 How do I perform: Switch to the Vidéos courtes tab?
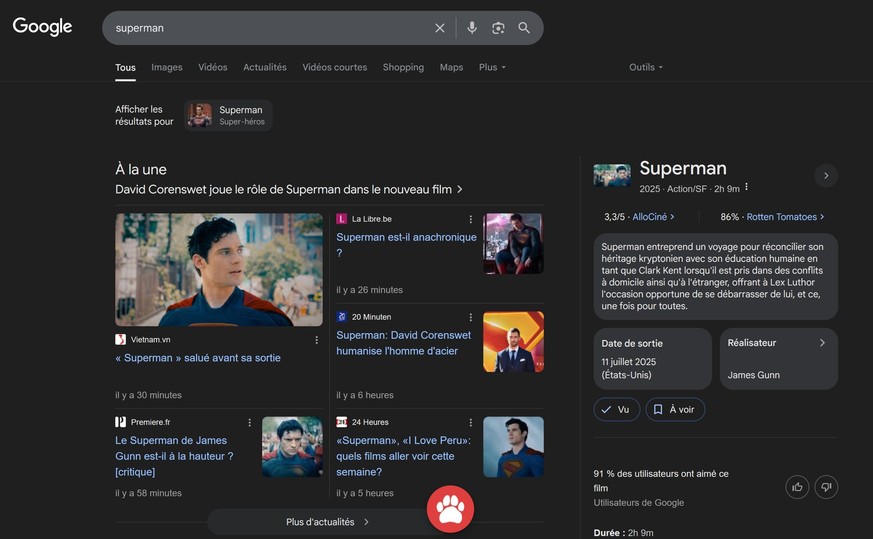tap(335, 67)
